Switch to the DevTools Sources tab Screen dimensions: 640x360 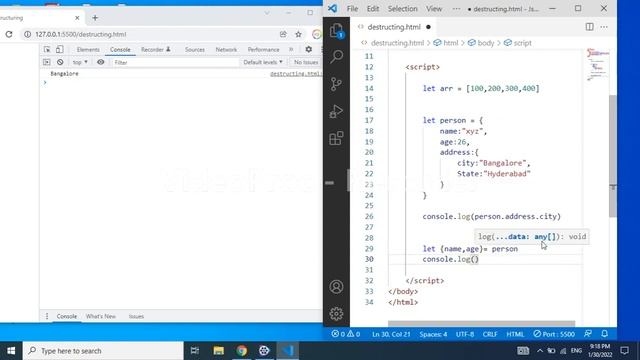coord(195,49)
